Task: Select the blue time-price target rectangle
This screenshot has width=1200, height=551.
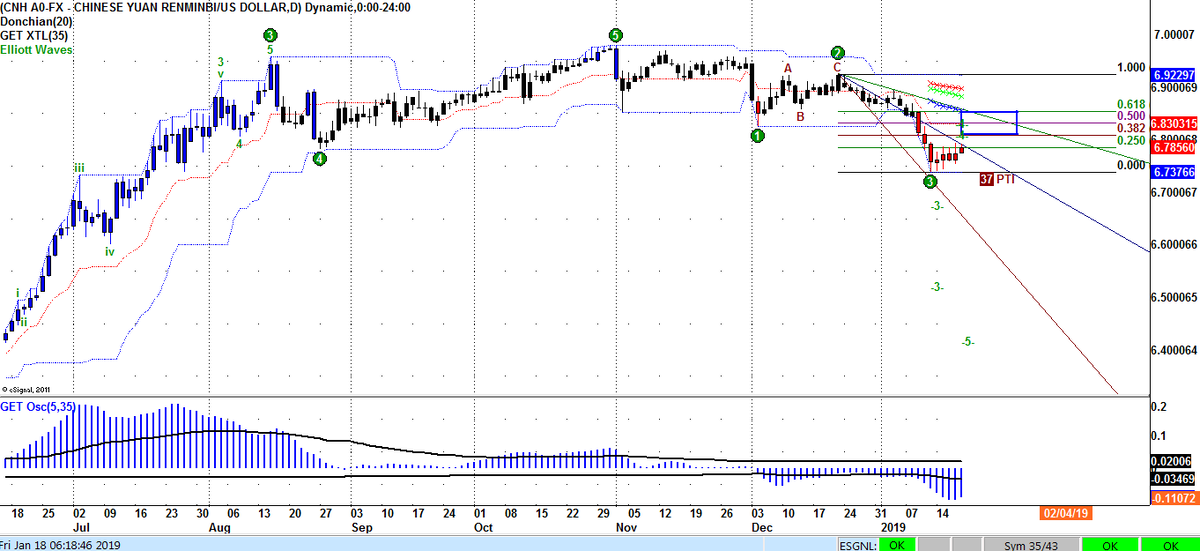Action: [988, 123]
